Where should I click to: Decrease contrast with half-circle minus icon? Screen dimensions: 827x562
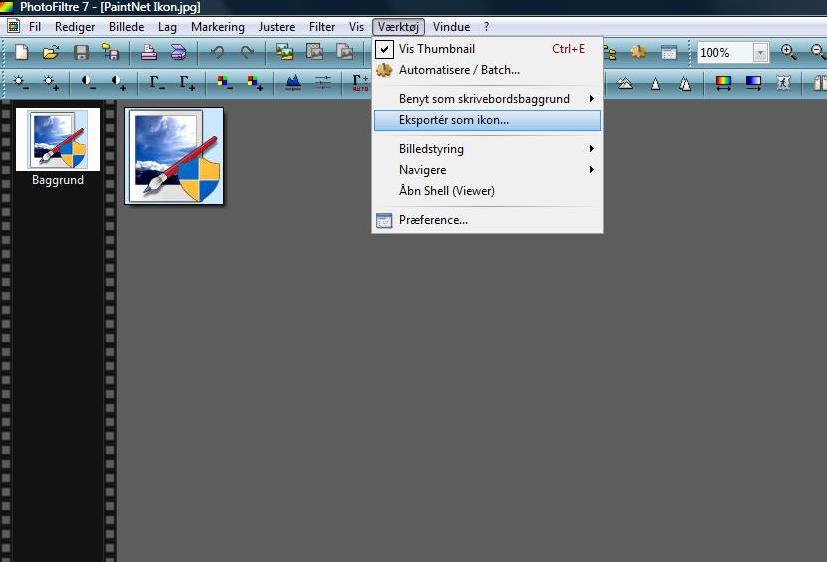tap(89, 83)
